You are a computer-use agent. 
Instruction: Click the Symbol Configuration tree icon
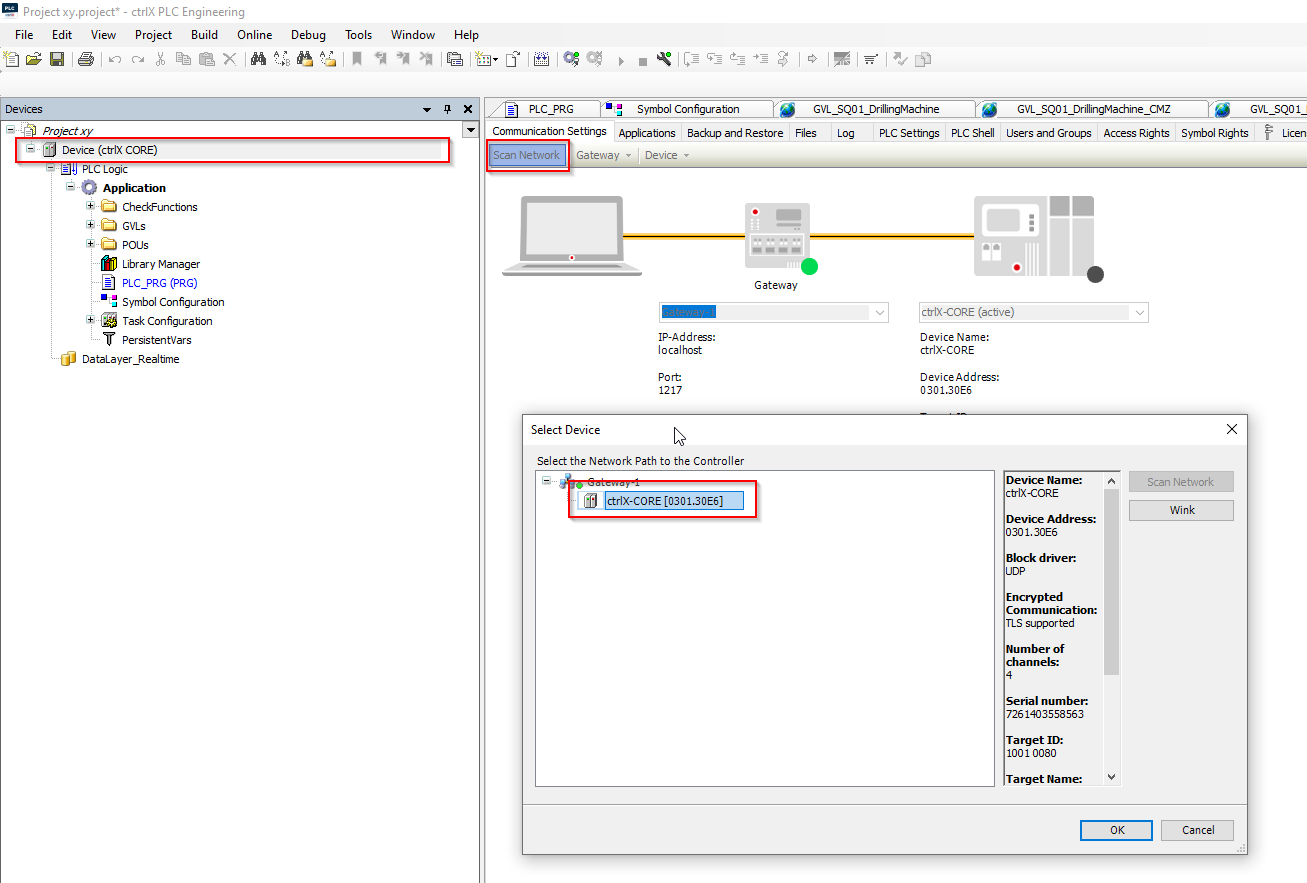109,302
